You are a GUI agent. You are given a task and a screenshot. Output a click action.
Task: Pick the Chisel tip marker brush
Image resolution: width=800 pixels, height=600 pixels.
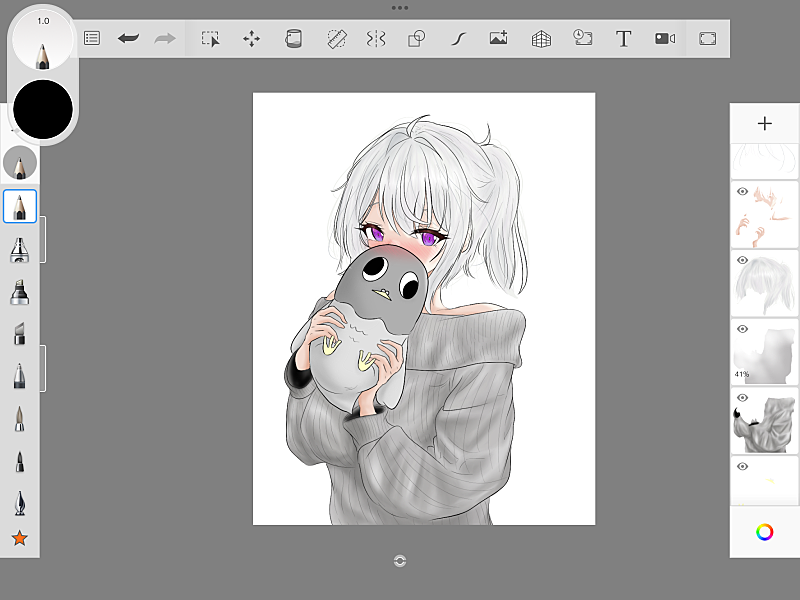point(19,334)
